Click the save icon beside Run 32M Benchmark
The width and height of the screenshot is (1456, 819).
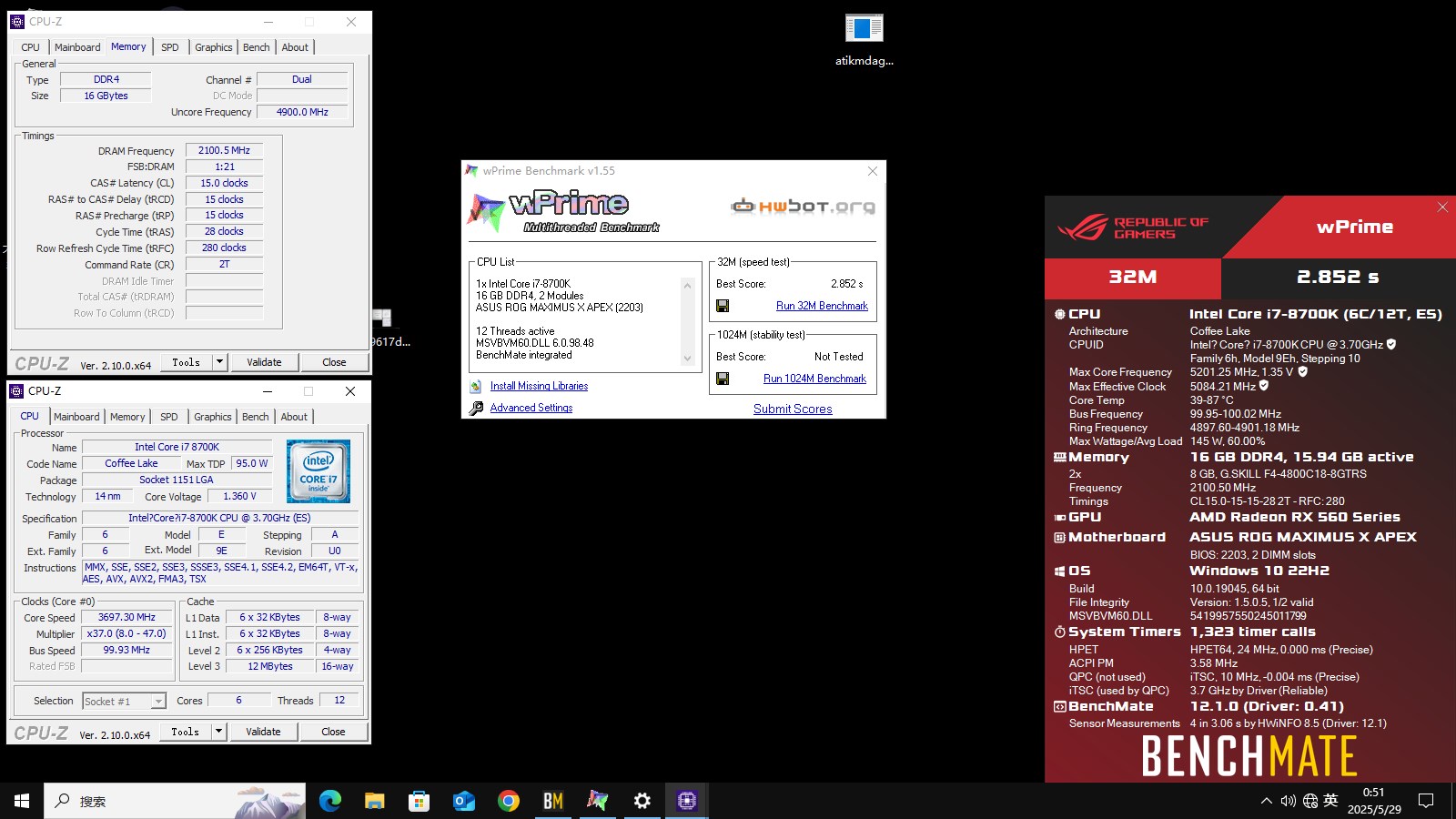(x=723, y=306)
